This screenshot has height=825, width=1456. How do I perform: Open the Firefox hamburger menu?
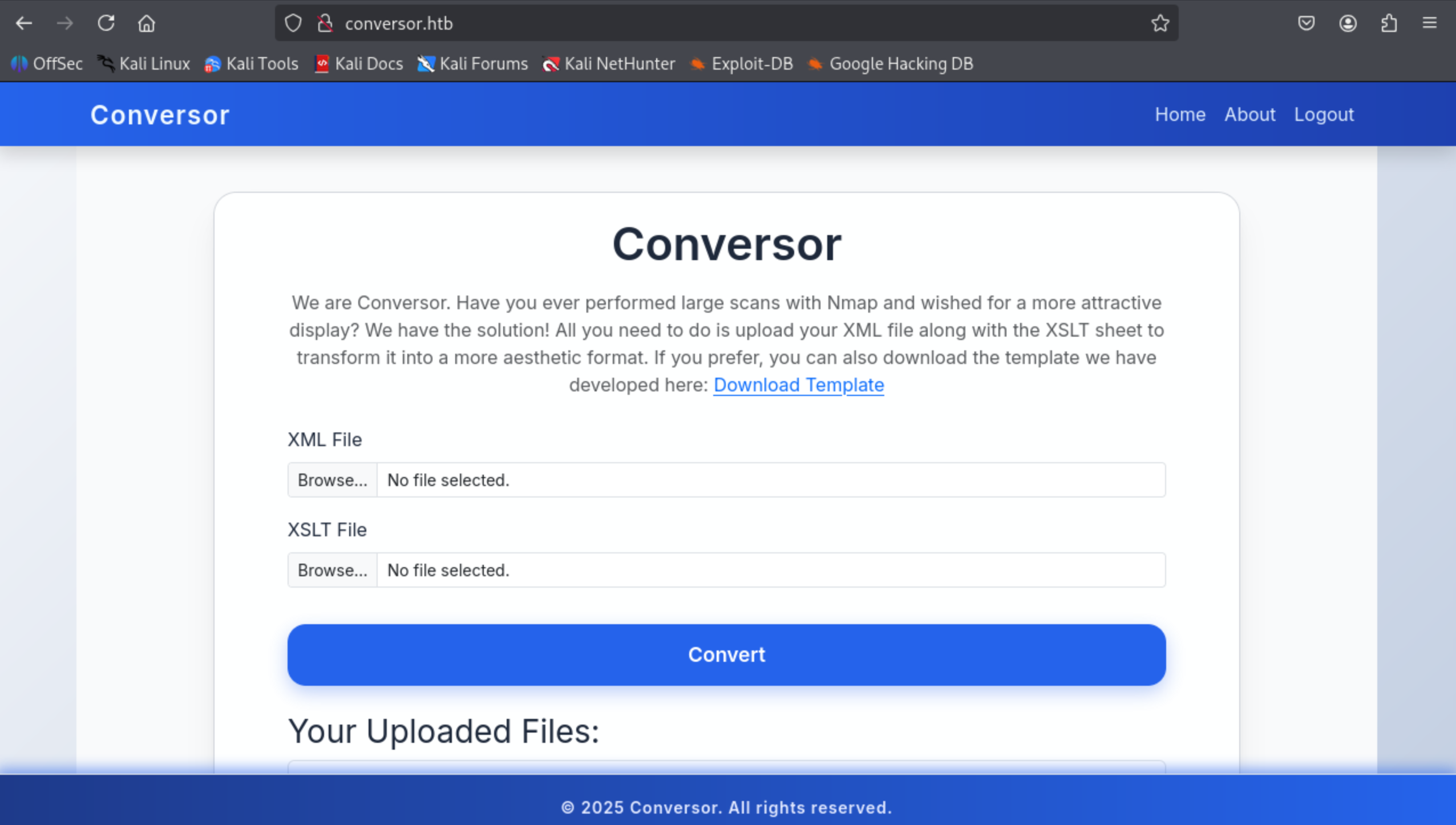tap(1430, 23)
